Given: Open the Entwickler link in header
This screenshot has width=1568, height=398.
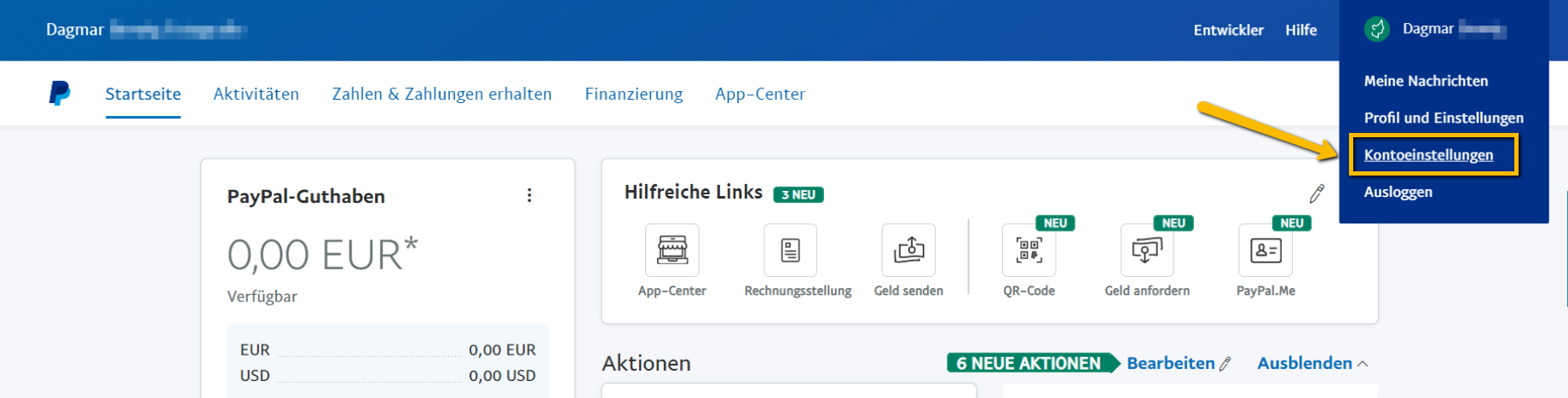Looking at the screenshot, I should (x=1228, y=30).
